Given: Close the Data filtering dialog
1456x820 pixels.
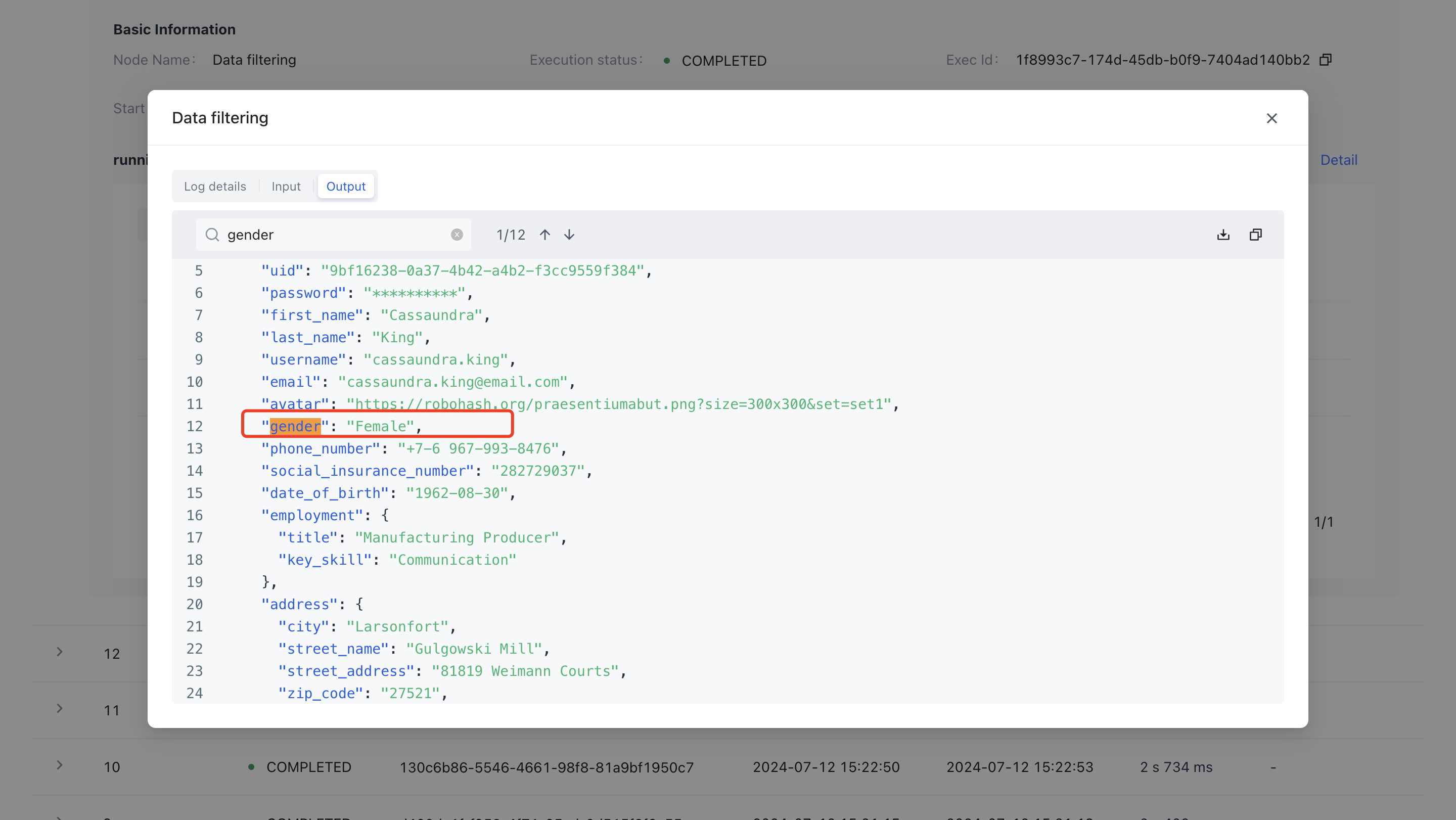Looking at the screenshot, I should 1271,118.
